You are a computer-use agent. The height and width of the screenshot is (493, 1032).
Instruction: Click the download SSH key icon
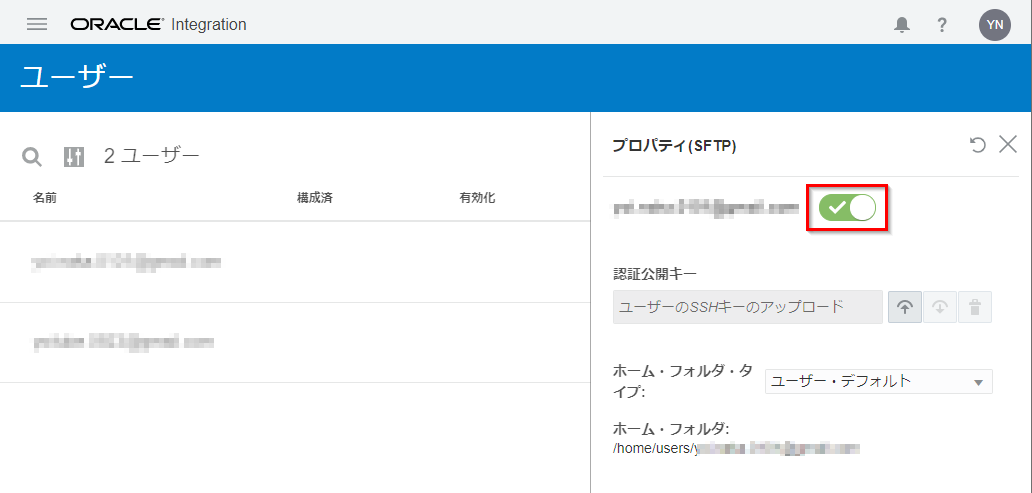click(x=939, y=307)
